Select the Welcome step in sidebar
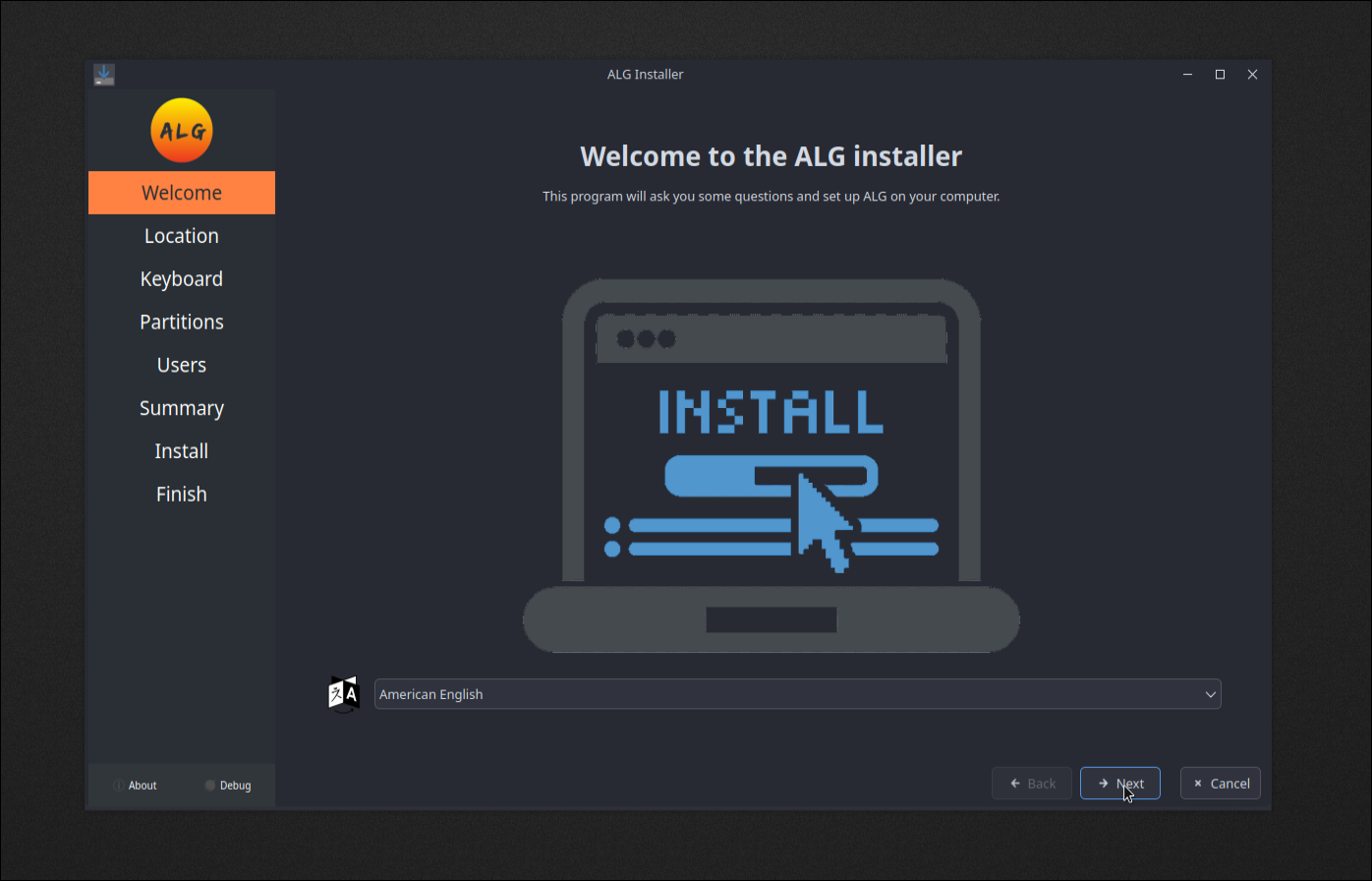 click(x=182, y=193)
